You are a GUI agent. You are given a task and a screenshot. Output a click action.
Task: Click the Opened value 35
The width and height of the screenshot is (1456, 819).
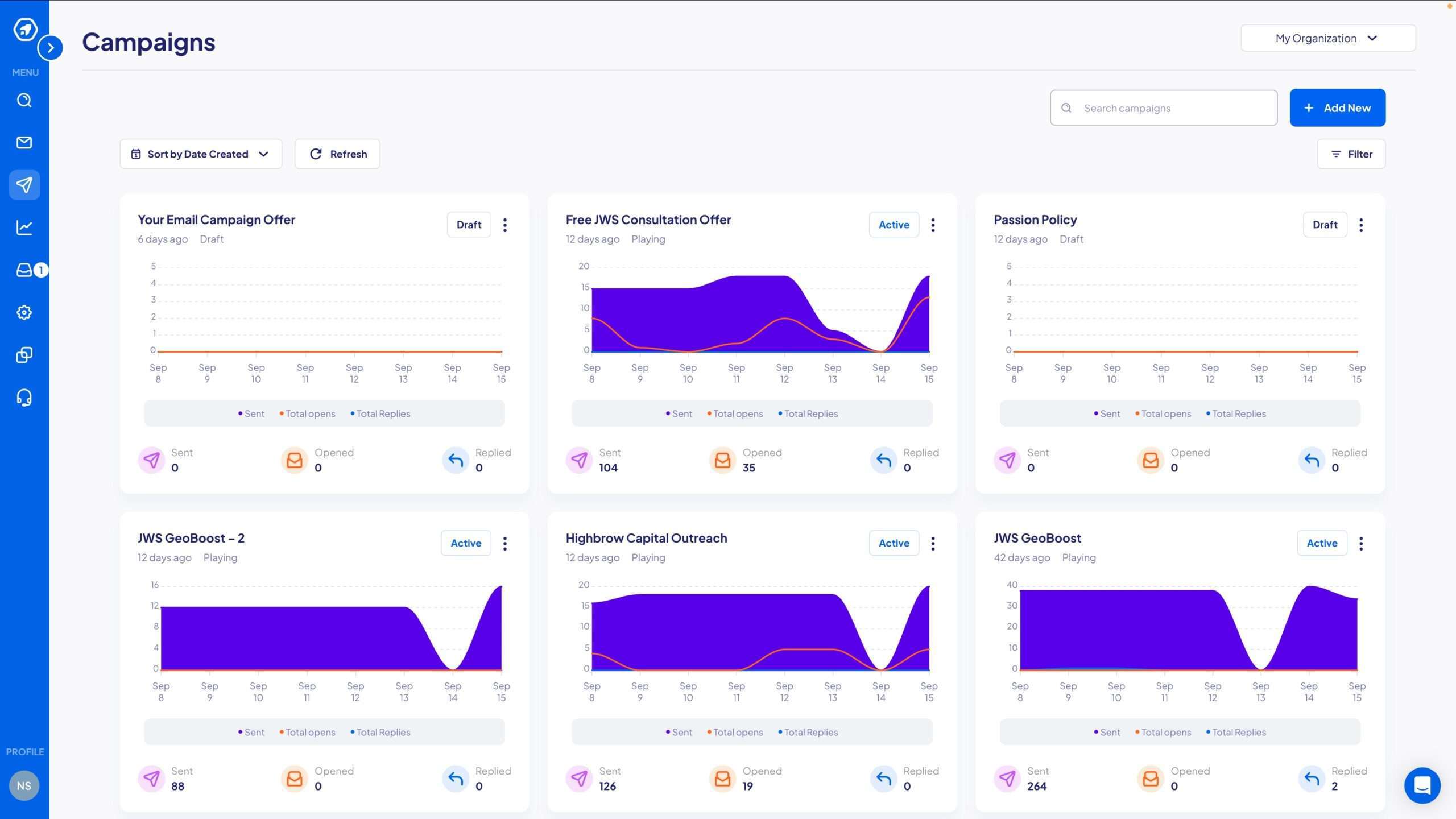pyautogui.click(x=749, y=468)
